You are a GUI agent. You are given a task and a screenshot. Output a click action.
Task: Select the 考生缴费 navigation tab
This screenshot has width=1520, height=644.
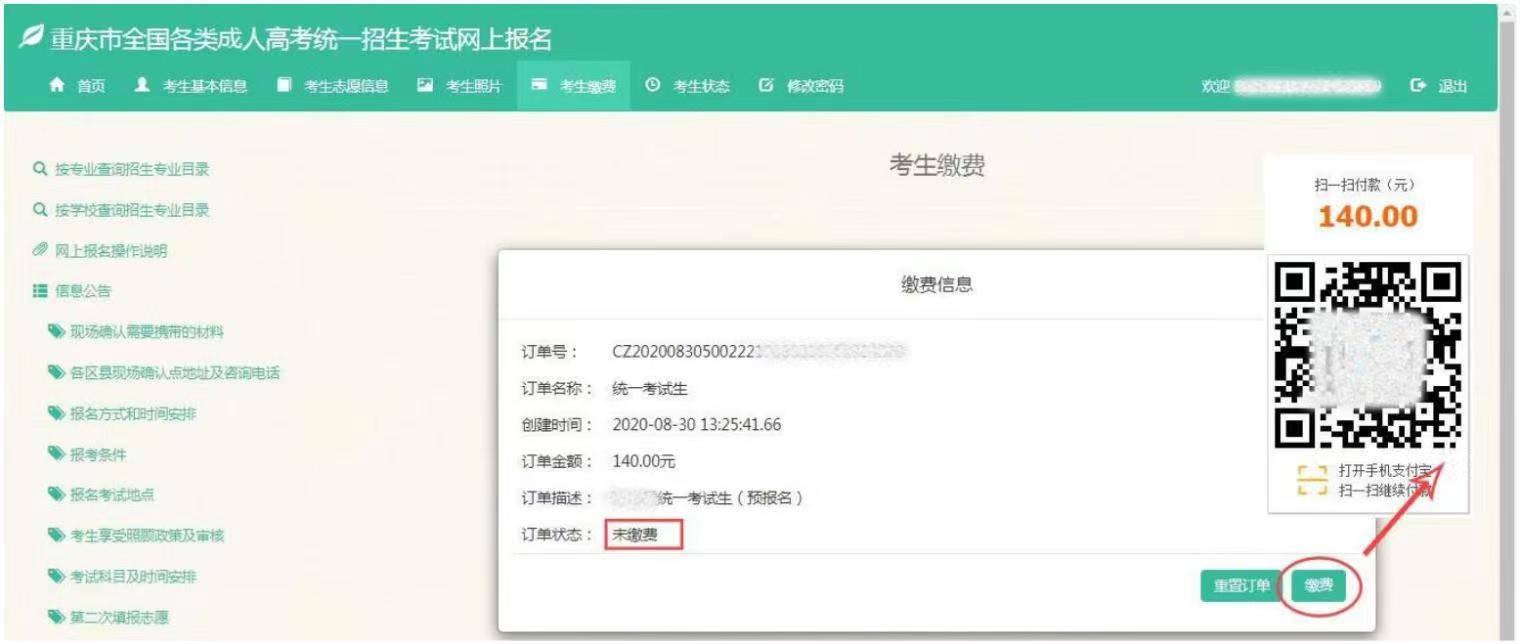pyautogui.click(x=574, y=86)
